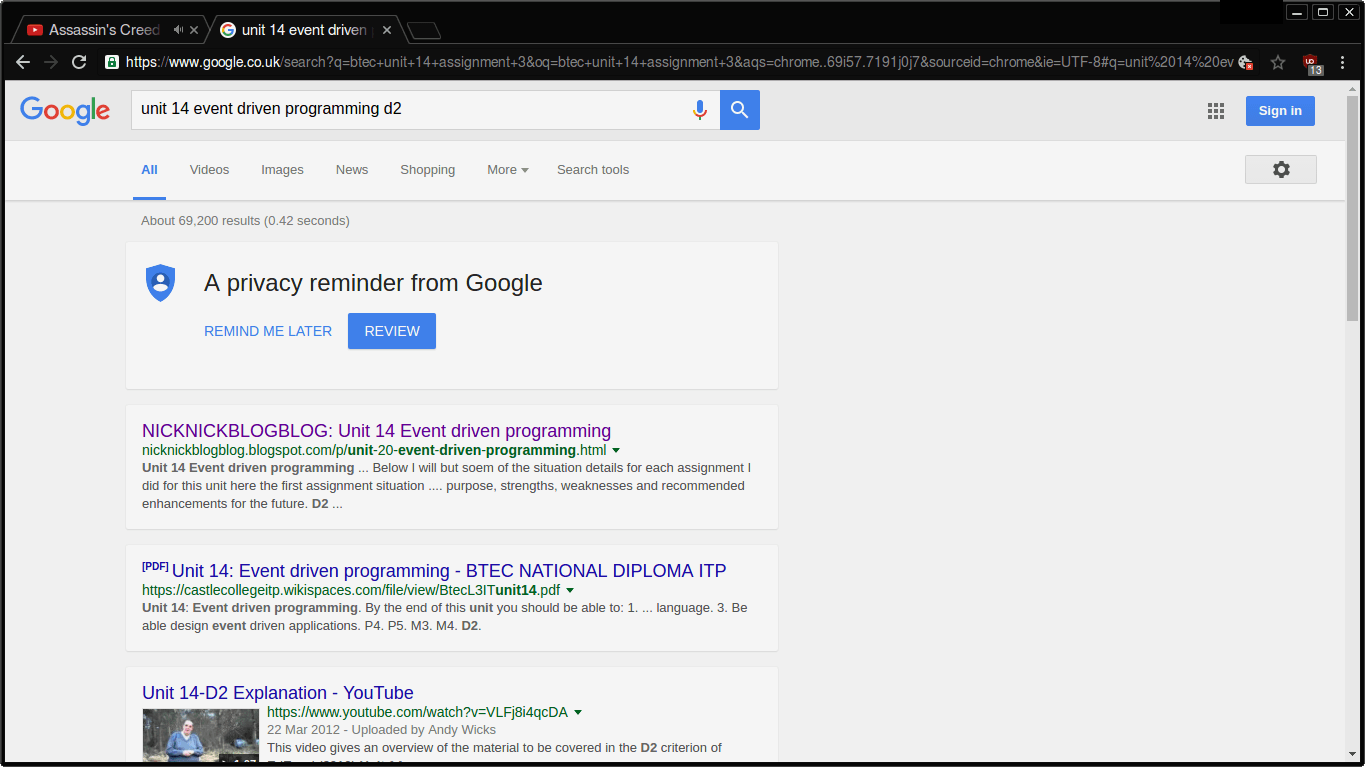Click the Google voice search microphone icon
The height and width of the screenshot is (767, 1365).
700,110
